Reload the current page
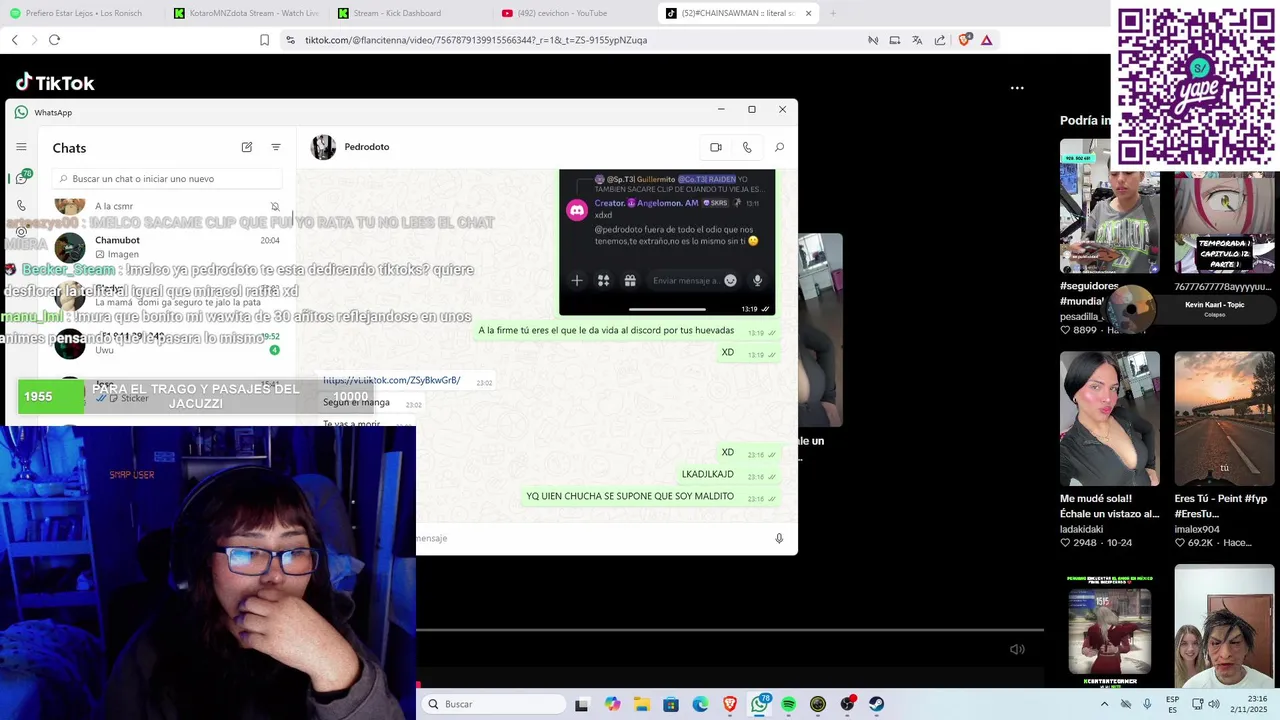This screenshot has height=720, width=1280. [x=54, y=40]
